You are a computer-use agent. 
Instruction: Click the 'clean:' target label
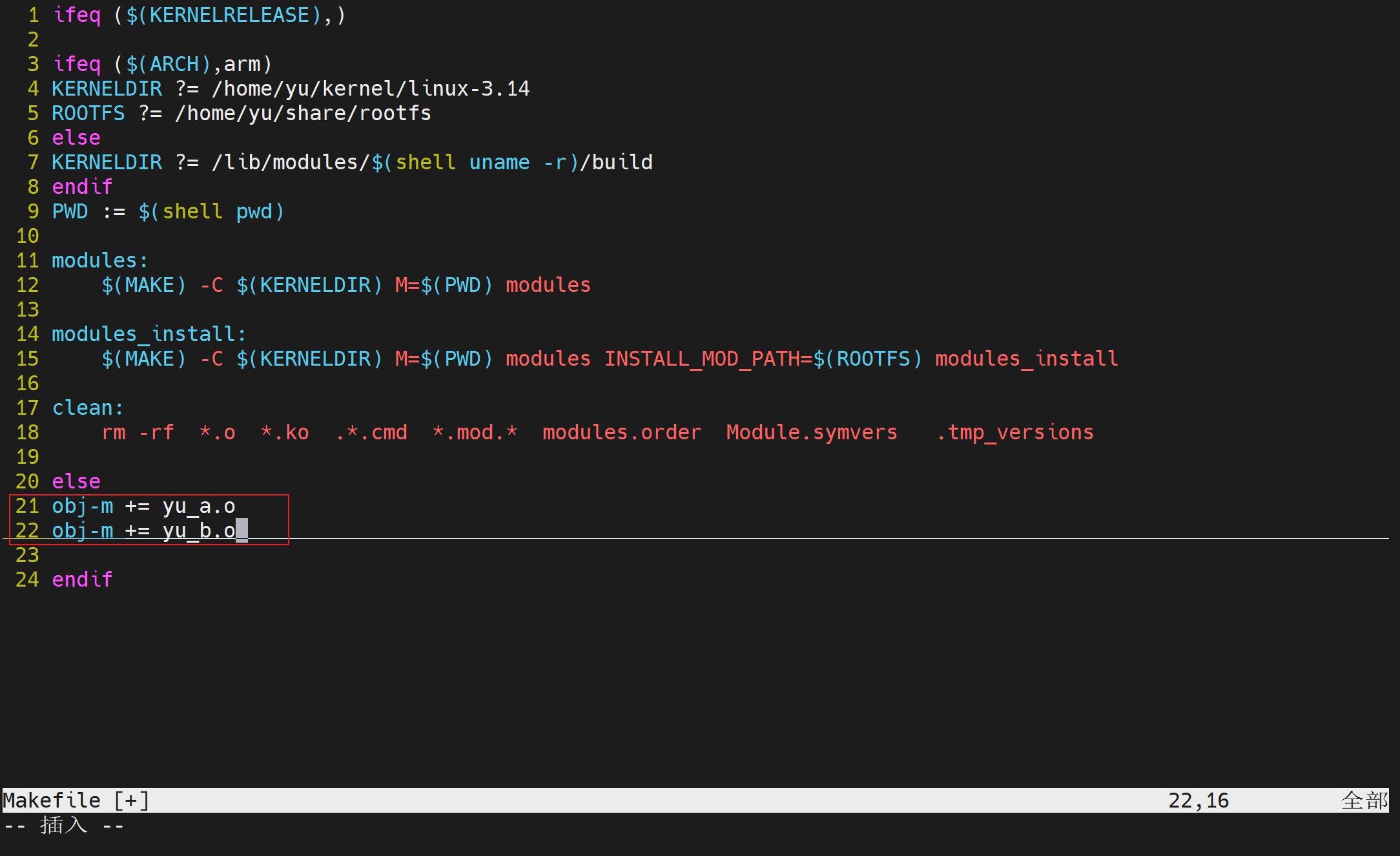[87, 408]
